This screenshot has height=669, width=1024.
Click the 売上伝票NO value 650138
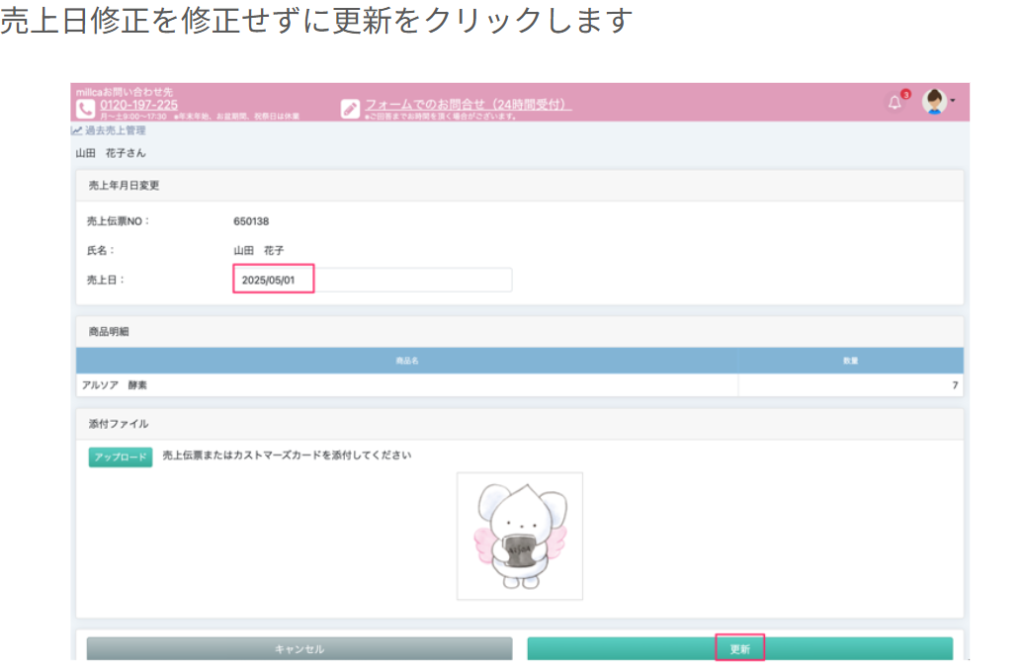251,221
